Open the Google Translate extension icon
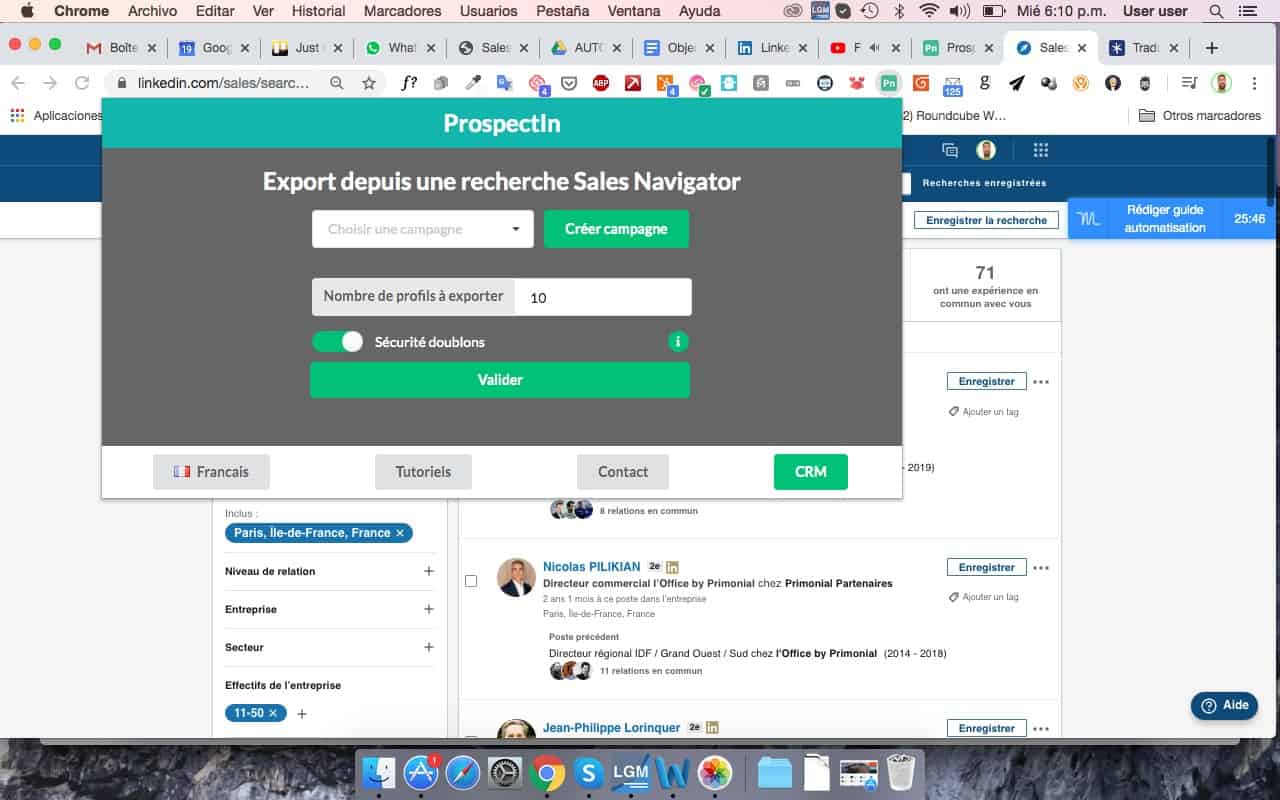 pos(505,83)
